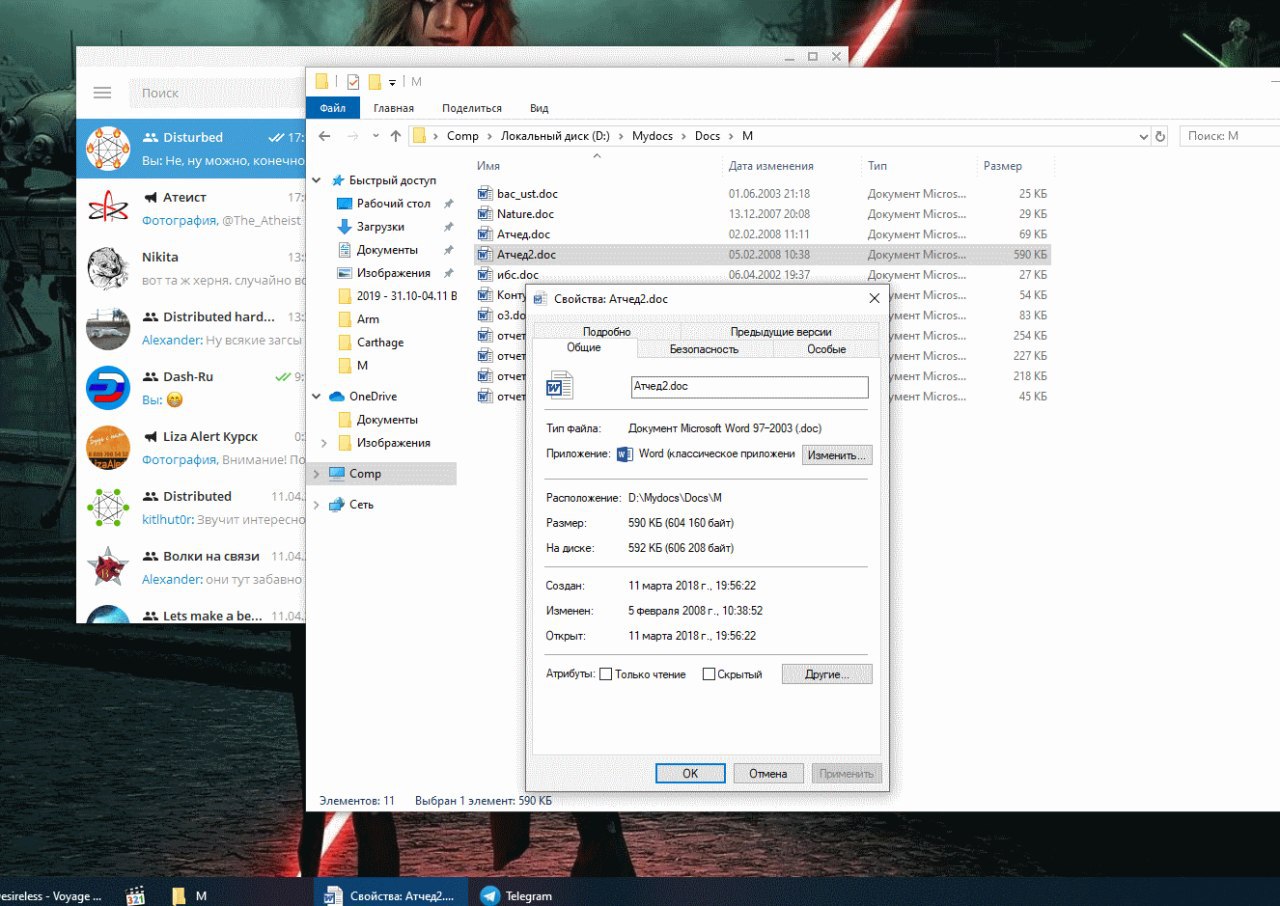Click the Liza Alert Курск avatar in Telegram
The height and width of the screenshot is (906, 1280).
point(108,448)
